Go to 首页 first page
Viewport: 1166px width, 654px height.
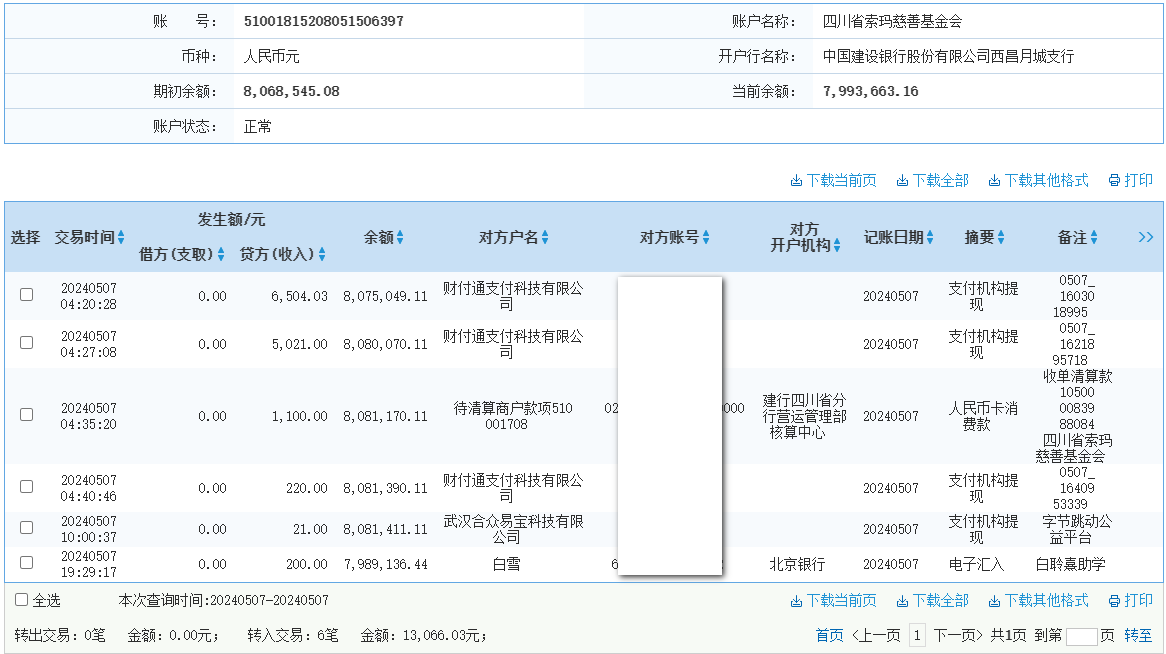point(829,635)
